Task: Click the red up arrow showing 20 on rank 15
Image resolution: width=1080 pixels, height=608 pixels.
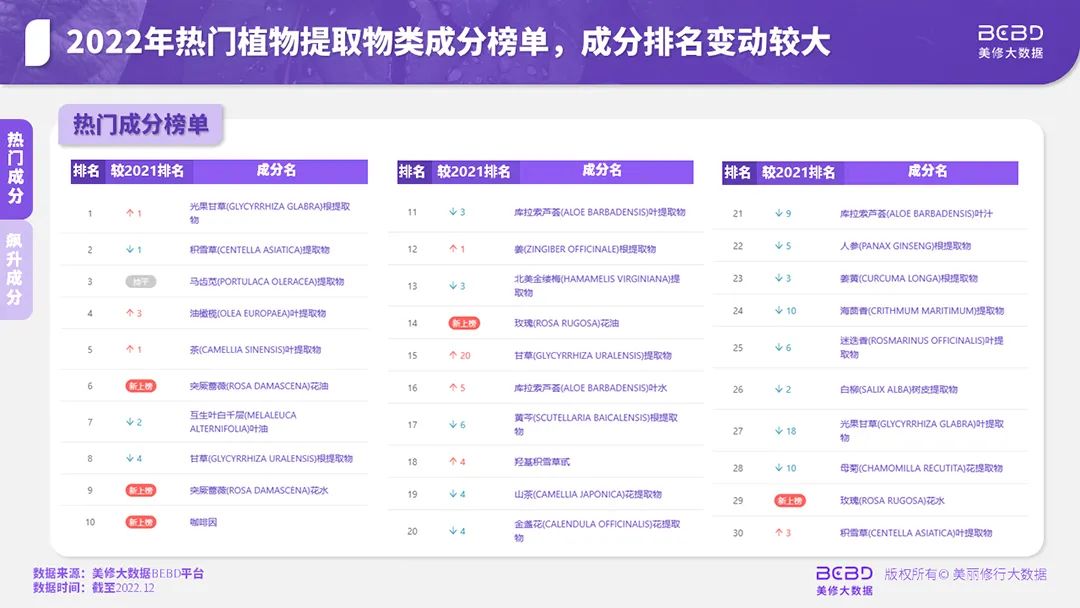Action: point(460,356)
